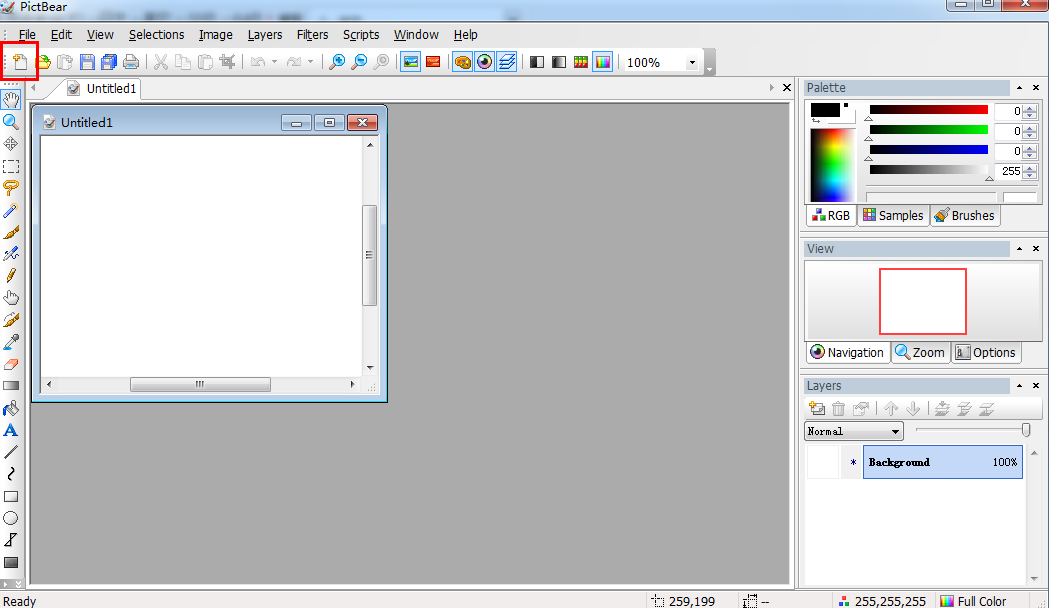Select the Lasso tool
The width and height of the screenshot is (1049, 608).
click(x=11, y=188)
